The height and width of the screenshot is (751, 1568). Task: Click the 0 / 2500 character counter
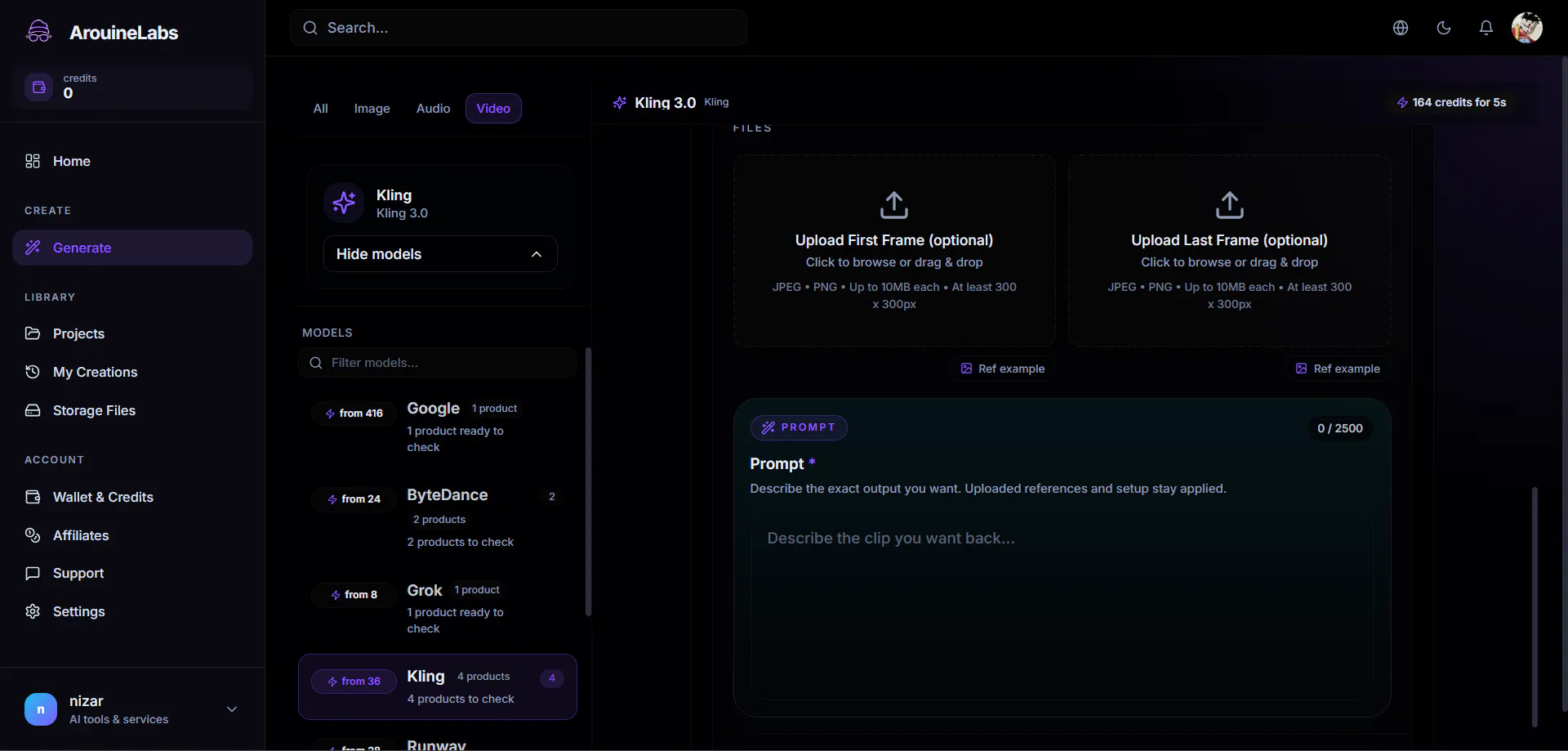point(1340,428)
